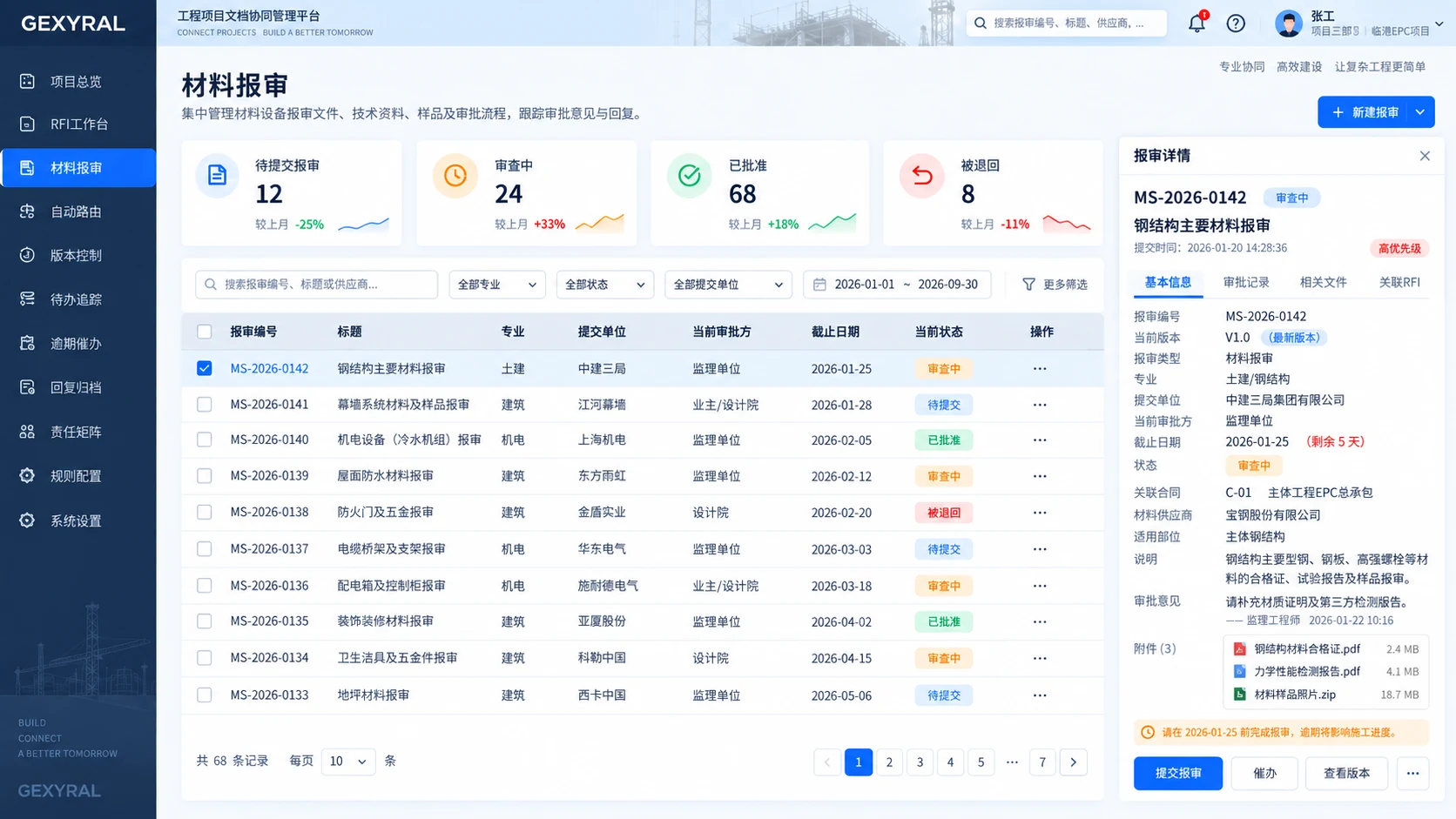
Task: Check MS-2026-0140 row checkbox
Action: pos(204,440)
